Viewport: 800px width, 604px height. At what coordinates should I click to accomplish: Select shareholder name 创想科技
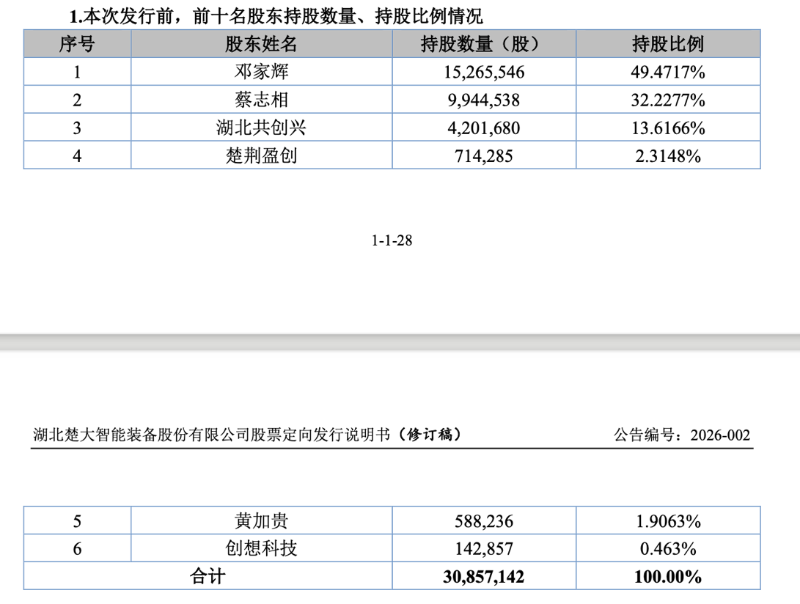(x=260, y=548)
